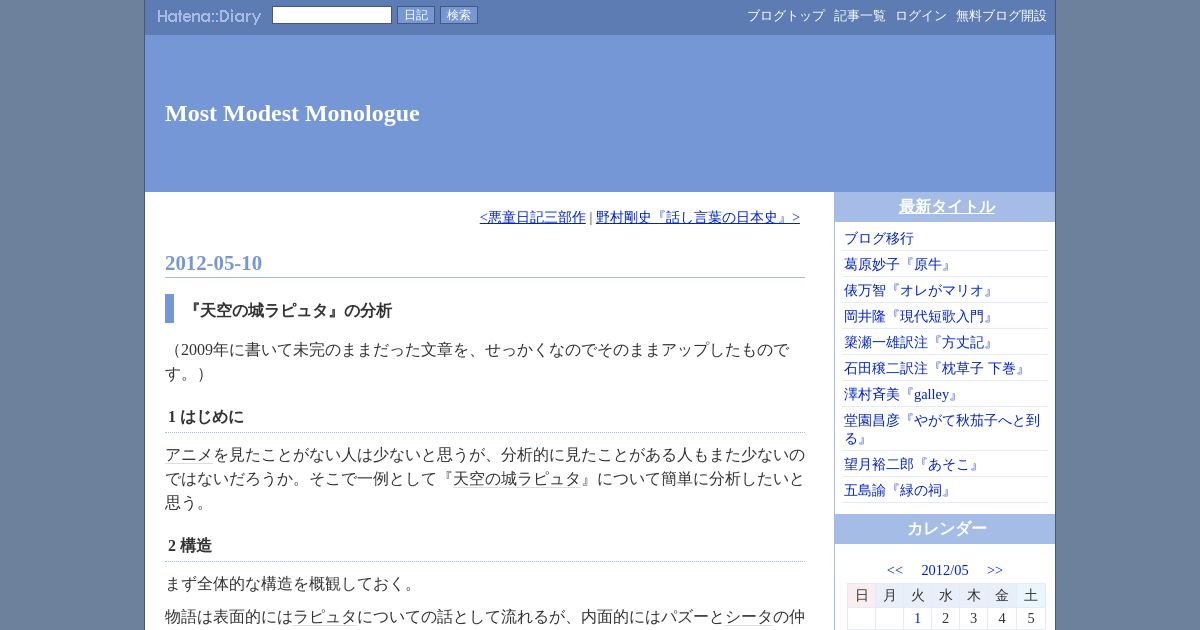Open 無料ブログ開設 link
The height and width of the screenshot is (630, 1200).
click(1001, 16)
